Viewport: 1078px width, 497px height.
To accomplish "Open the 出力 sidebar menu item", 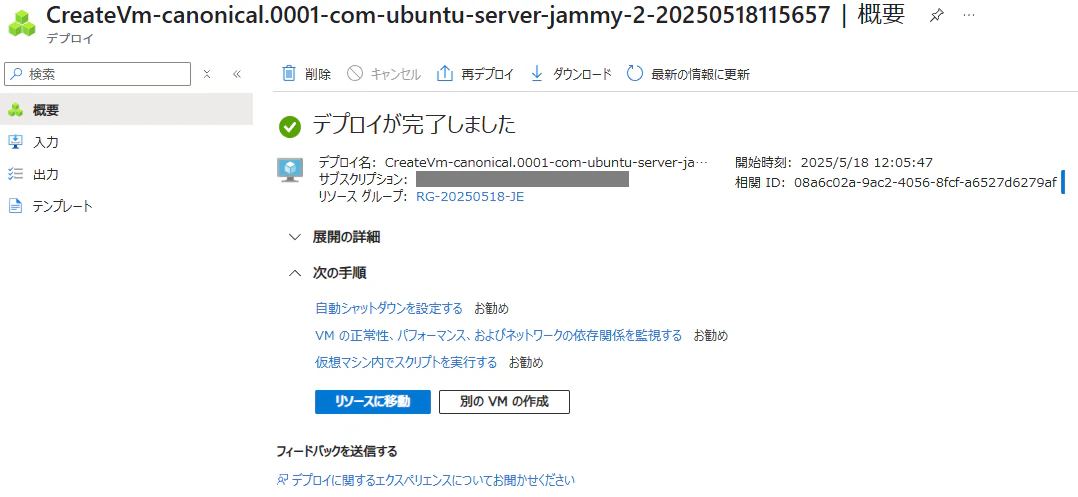I will click(x=126, y=174).
